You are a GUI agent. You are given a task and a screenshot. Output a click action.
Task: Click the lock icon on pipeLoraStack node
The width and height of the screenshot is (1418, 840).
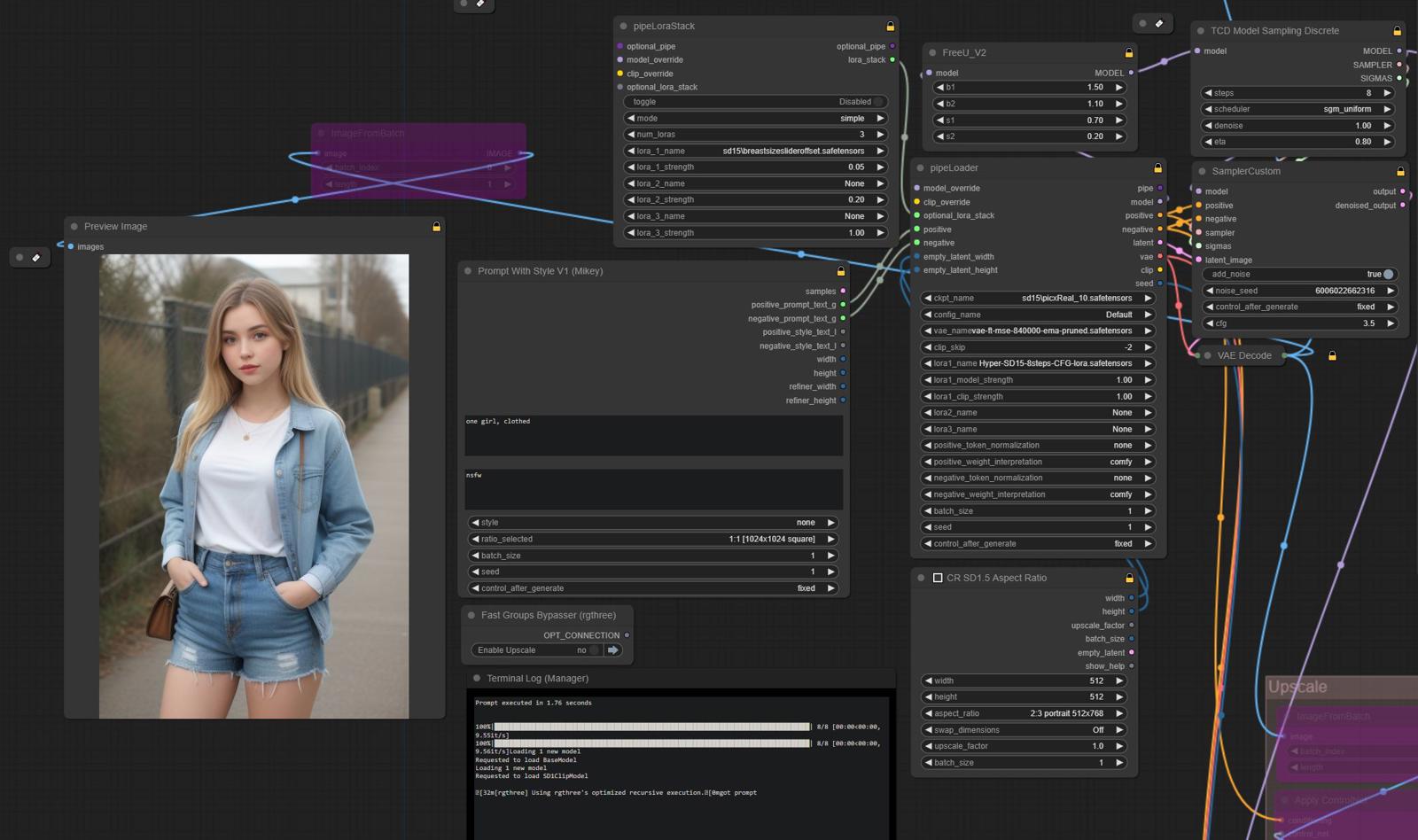[x=890, y=27]
